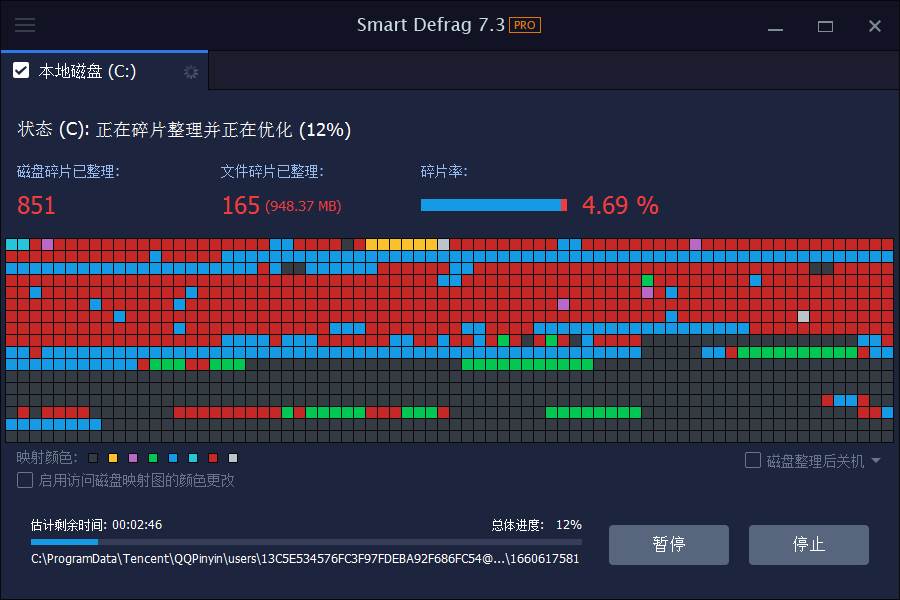Click the overall defrag progress bar
Screen dimensions: 900x600
point(305,541)
